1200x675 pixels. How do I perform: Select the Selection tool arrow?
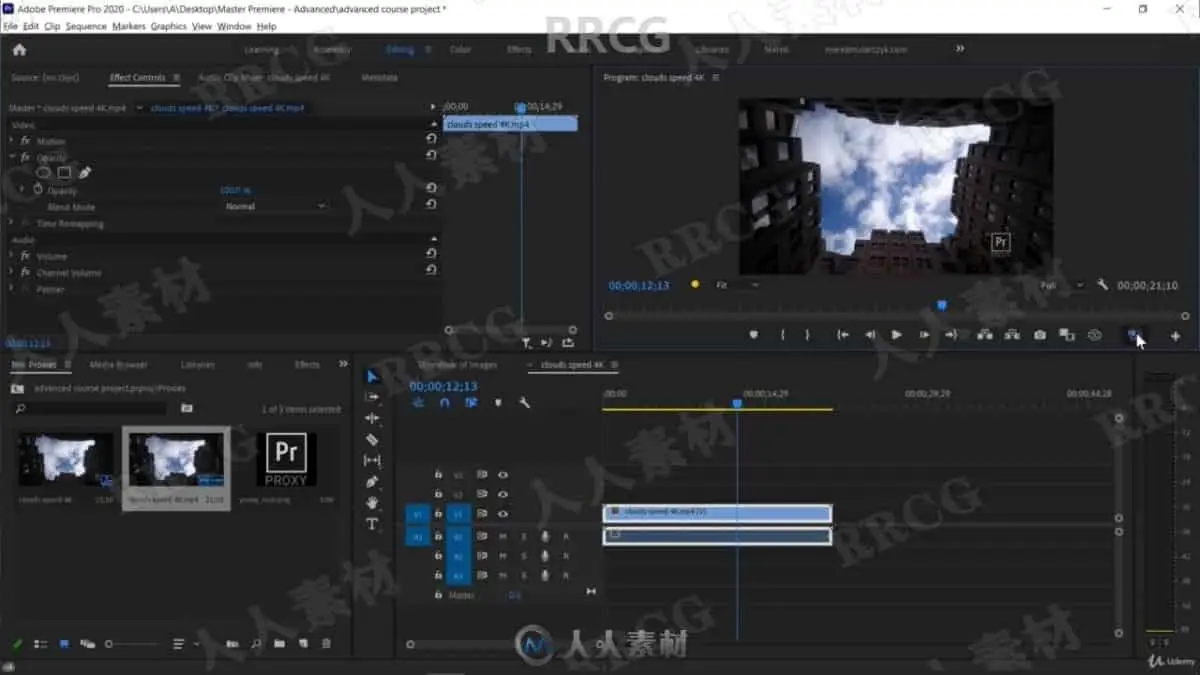pos(372,377)
